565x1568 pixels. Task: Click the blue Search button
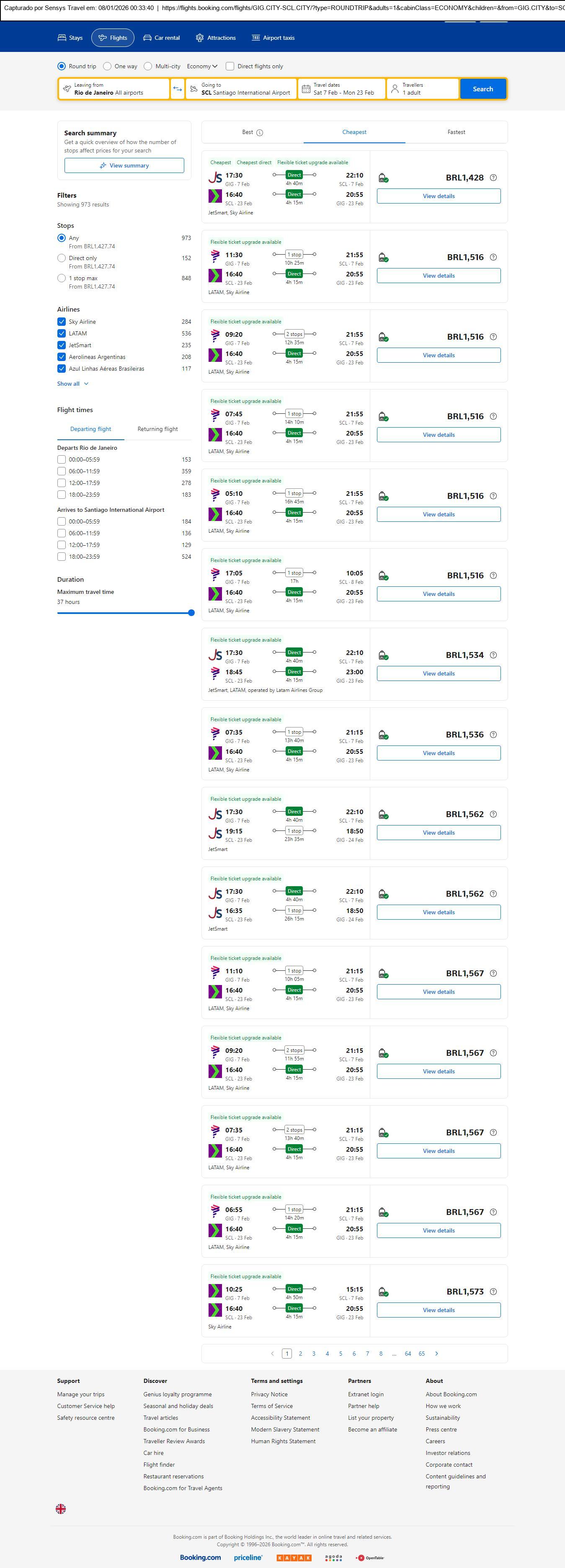[483, 89]
